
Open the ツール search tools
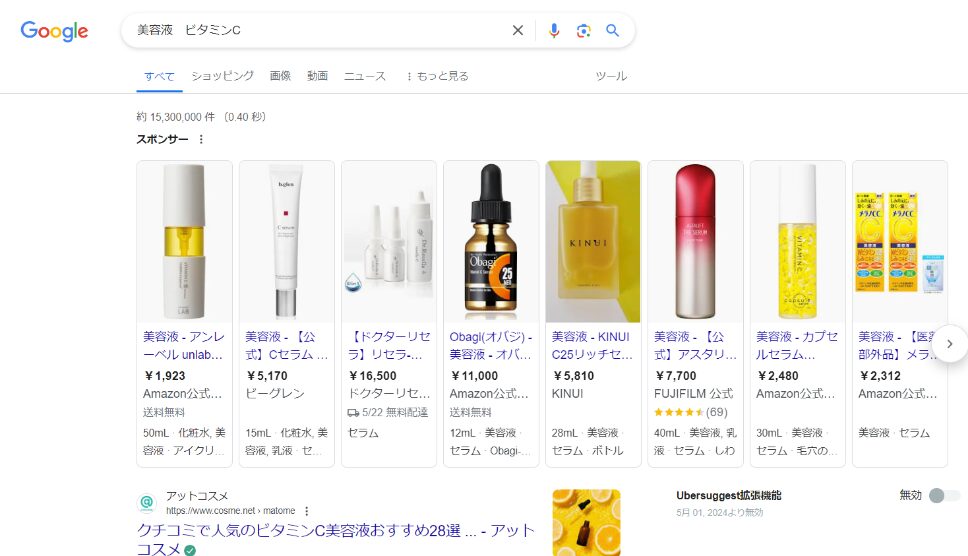click(611, 76)
